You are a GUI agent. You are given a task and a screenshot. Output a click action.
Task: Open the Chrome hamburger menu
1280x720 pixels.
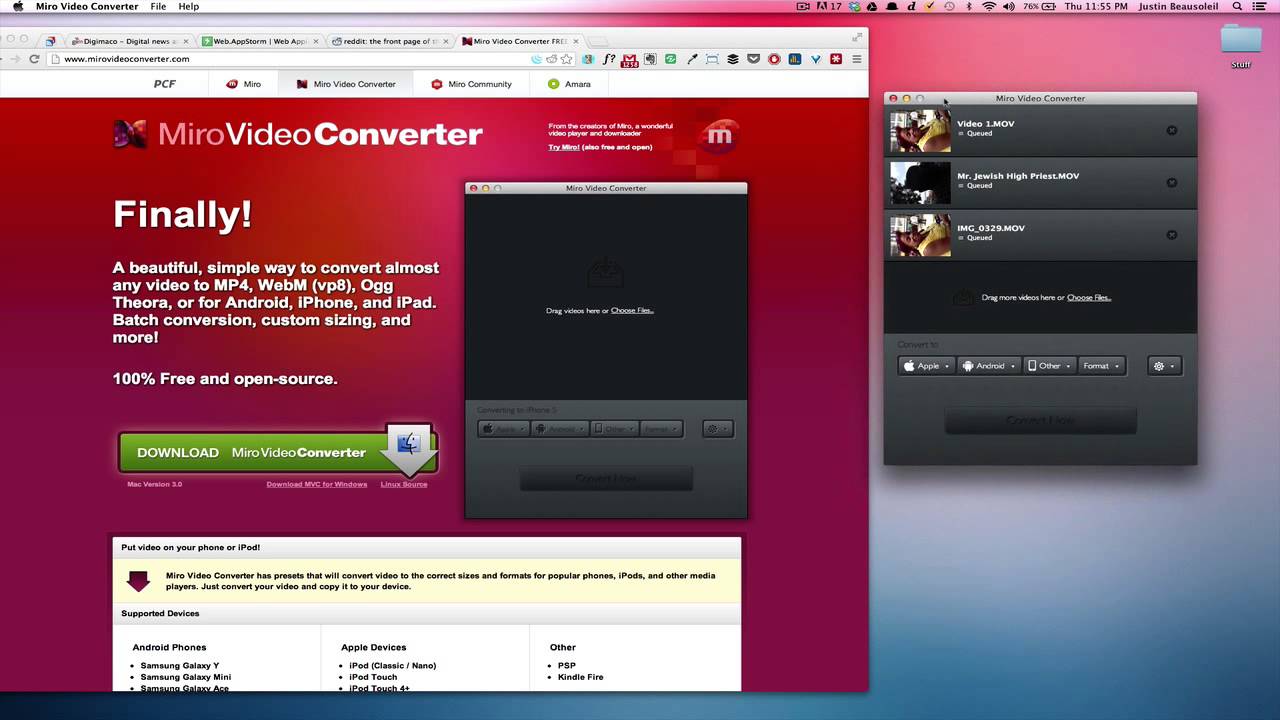(856, 59)
